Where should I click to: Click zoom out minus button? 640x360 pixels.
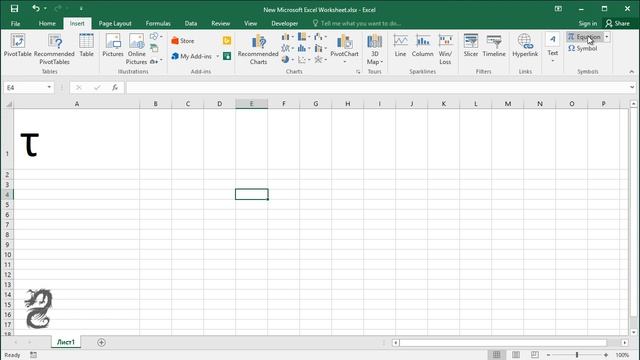click(x=549, y=355)
